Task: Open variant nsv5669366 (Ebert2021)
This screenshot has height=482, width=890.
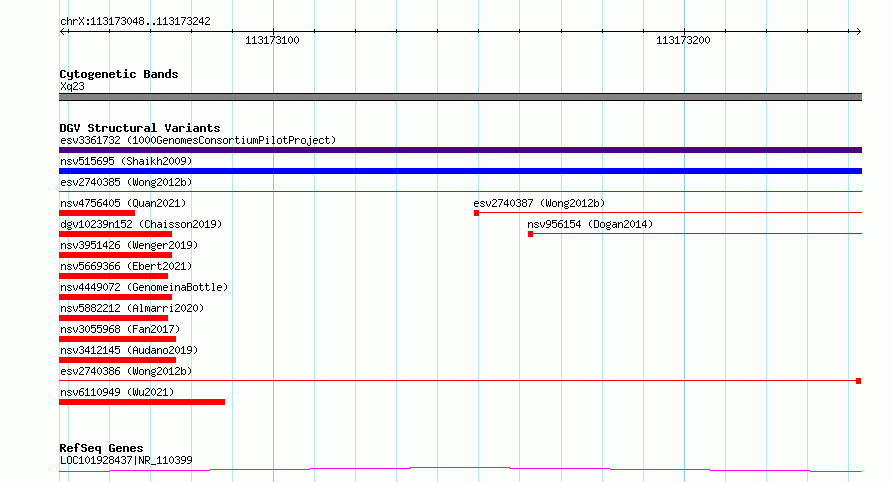Action: (126, 266)
